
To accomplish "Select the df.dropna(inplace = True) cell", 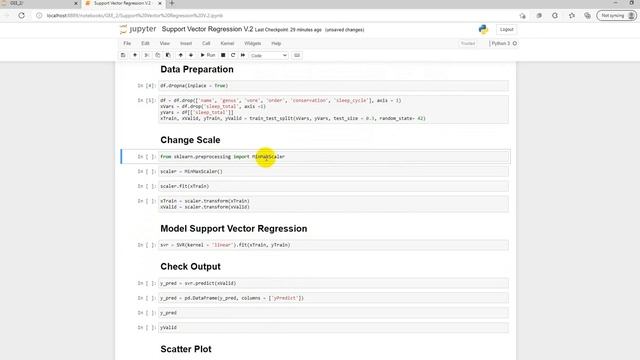I will 333,86.
